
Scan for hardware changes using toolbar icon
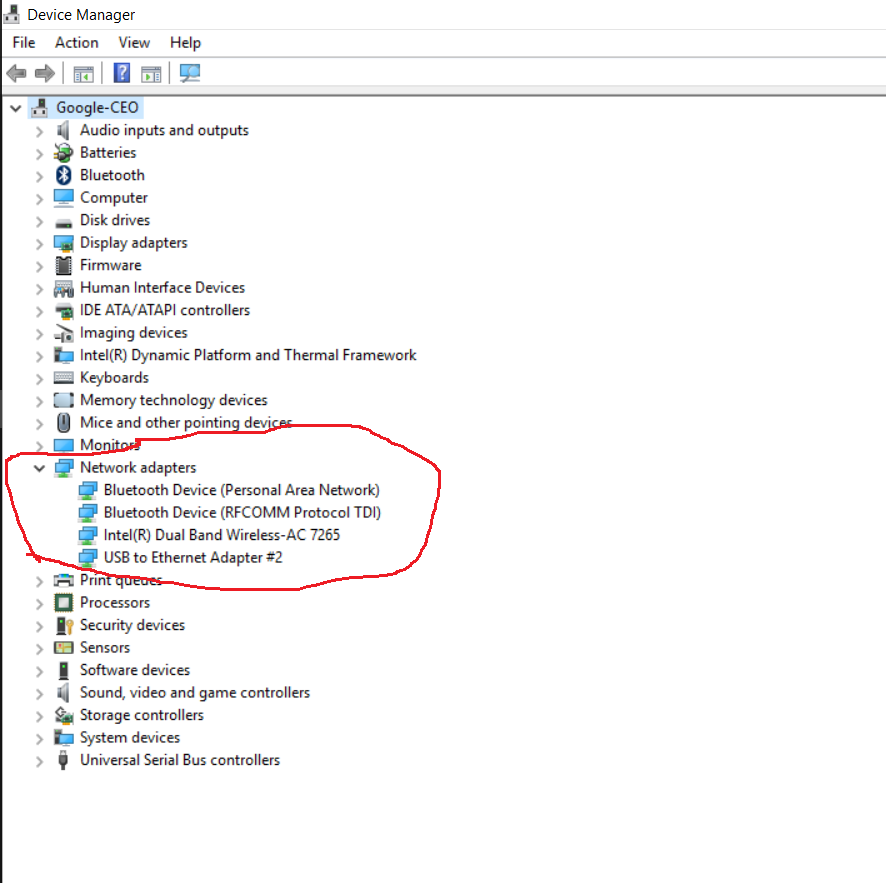tap(190, 72)
